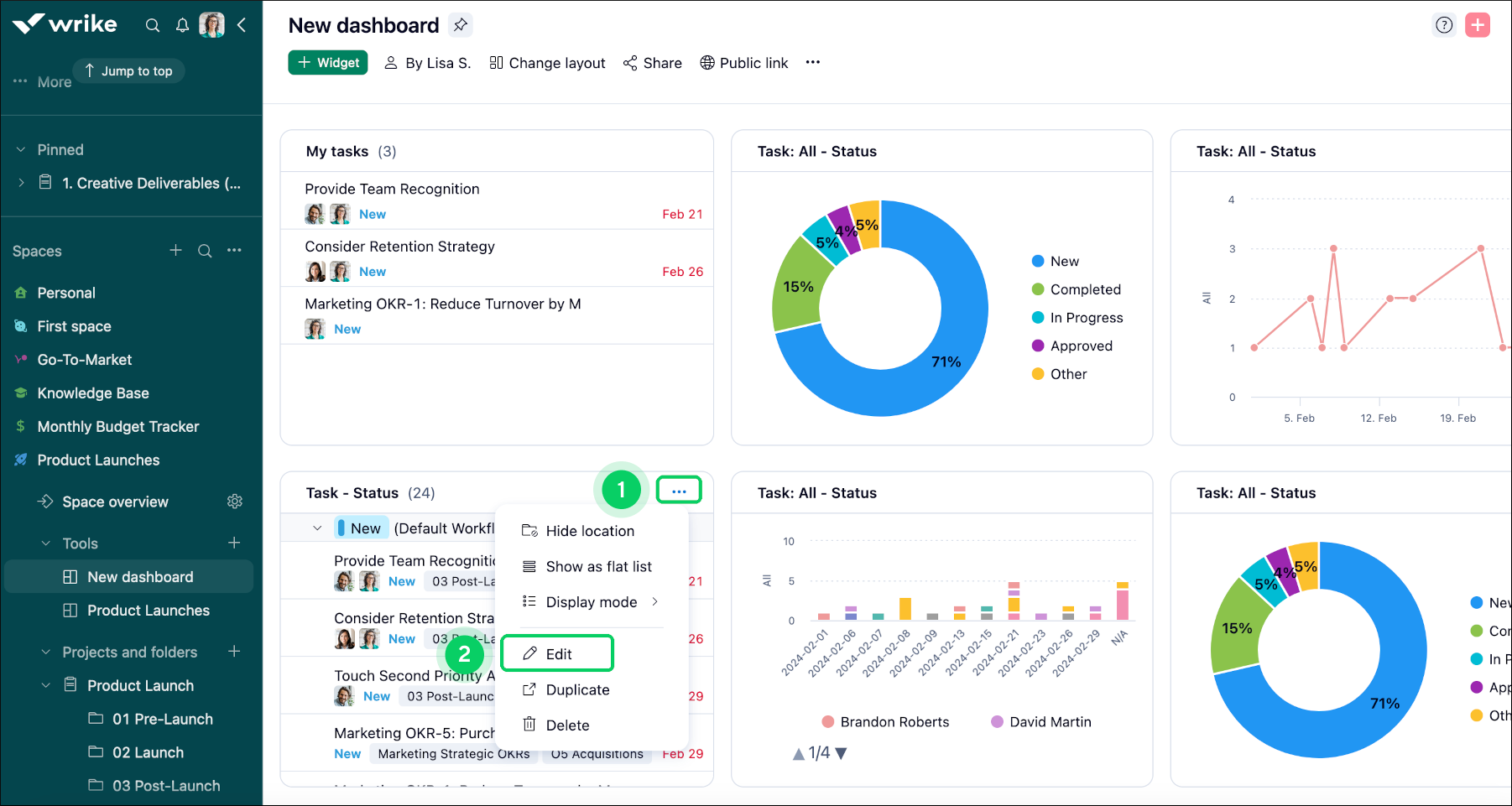Expand the 1. Creative Deliverables item
Image resolution: width=1512 pixels, height=806 pixels.
pyautogui.click(x=21, y=183)
